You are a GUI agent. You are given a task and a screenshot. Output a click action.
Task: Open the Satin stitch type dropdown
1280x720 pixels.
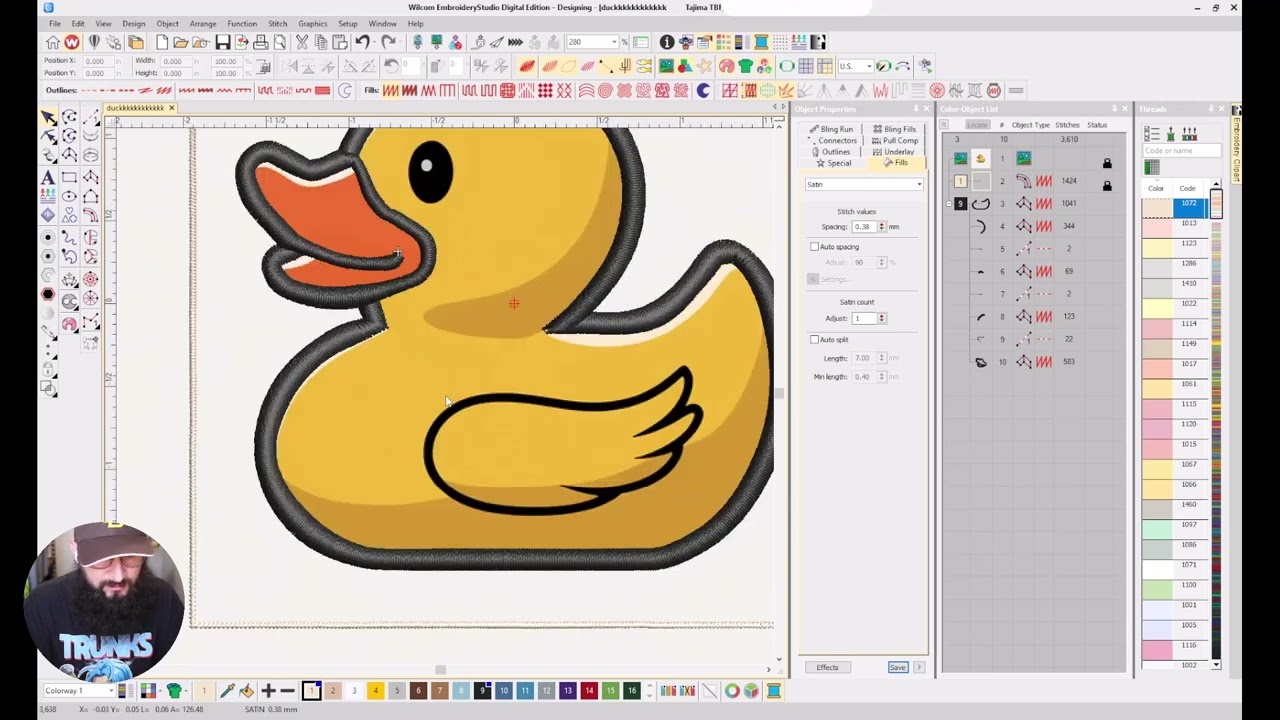[x=919, y=185]
